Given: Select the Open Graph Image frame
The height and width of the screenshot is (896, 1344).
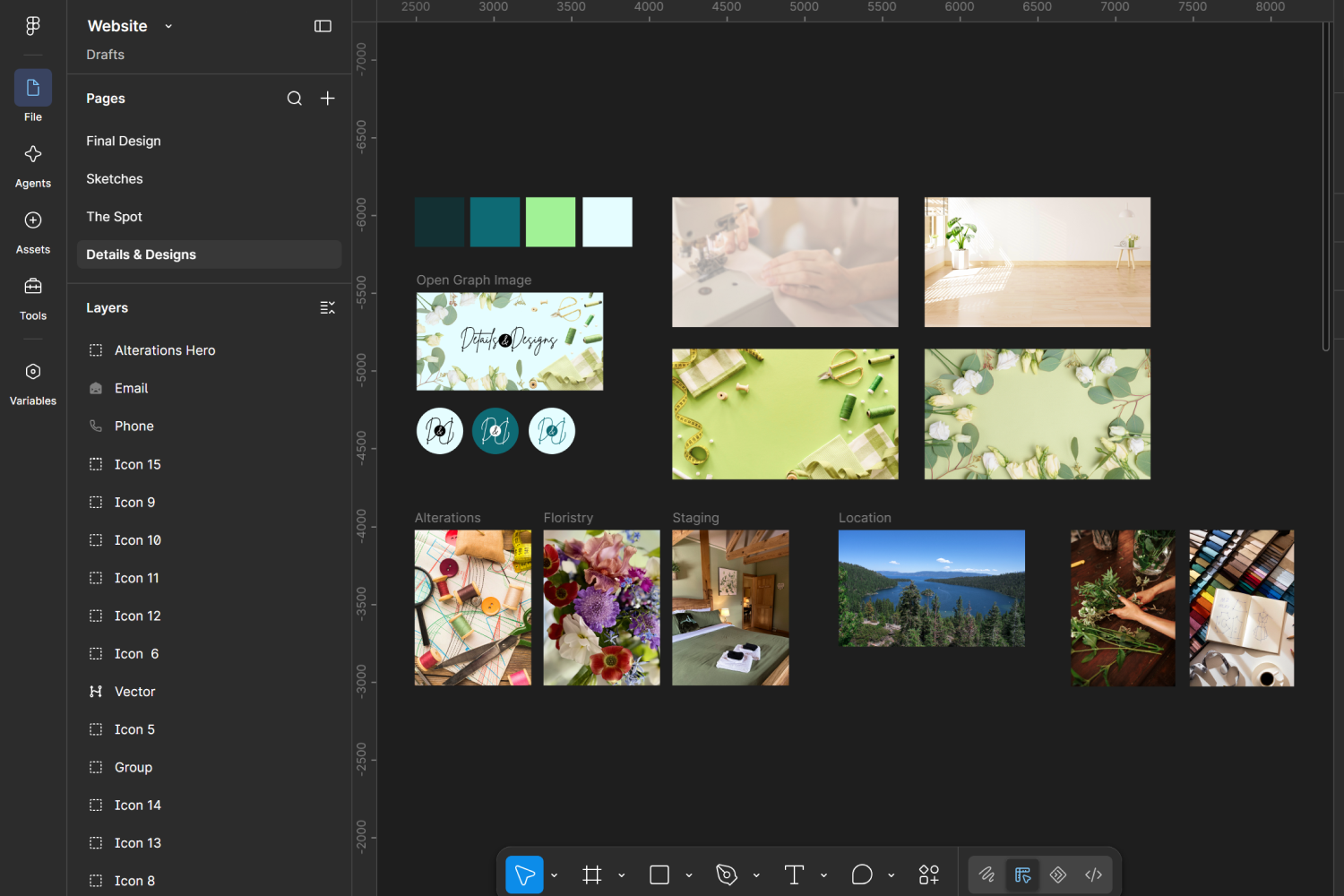Looking at the screenshot, I should pos(510,341).
